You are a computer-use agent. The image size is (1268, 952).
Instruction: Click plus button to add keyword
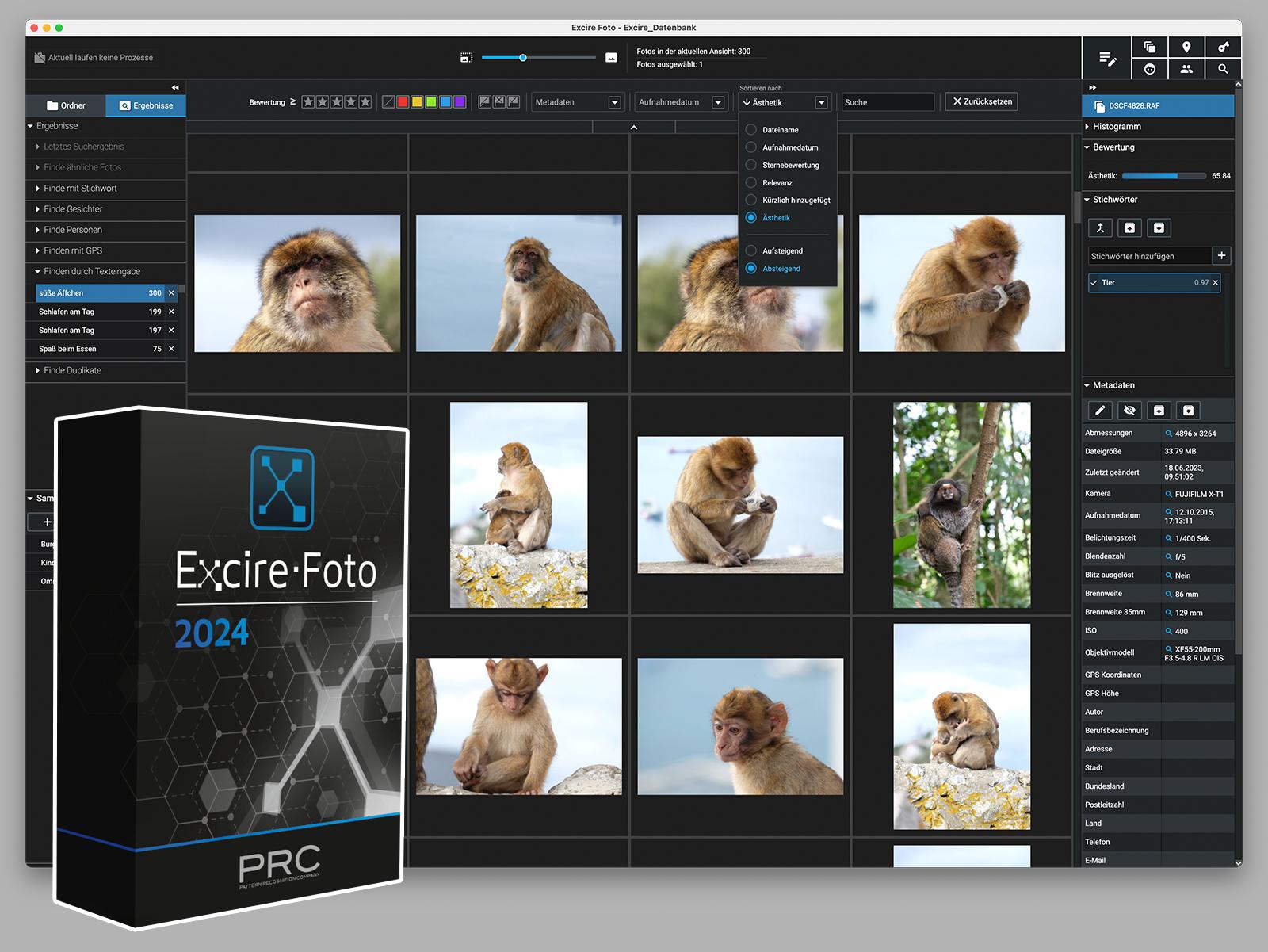click(1221, 255)
